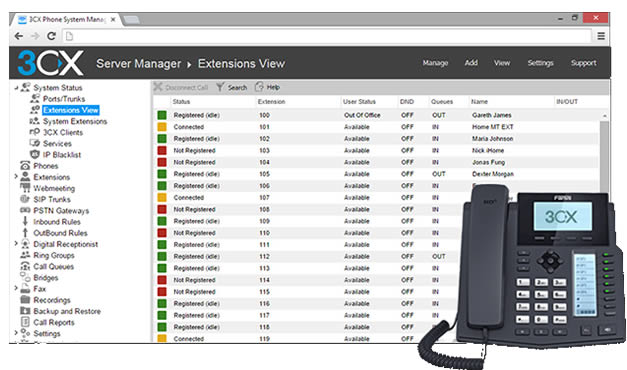Click the Services icon in sidebar
The image size is (627, 370).
[x=34, y=143]
